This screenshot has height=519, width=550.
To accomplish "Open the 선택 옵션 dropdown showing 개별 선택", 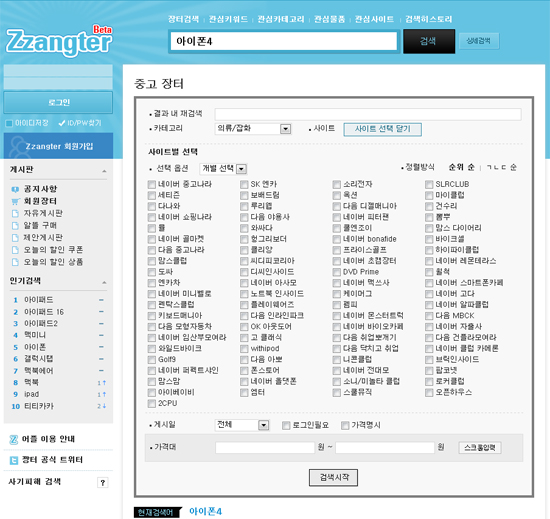I will point(223,169).
